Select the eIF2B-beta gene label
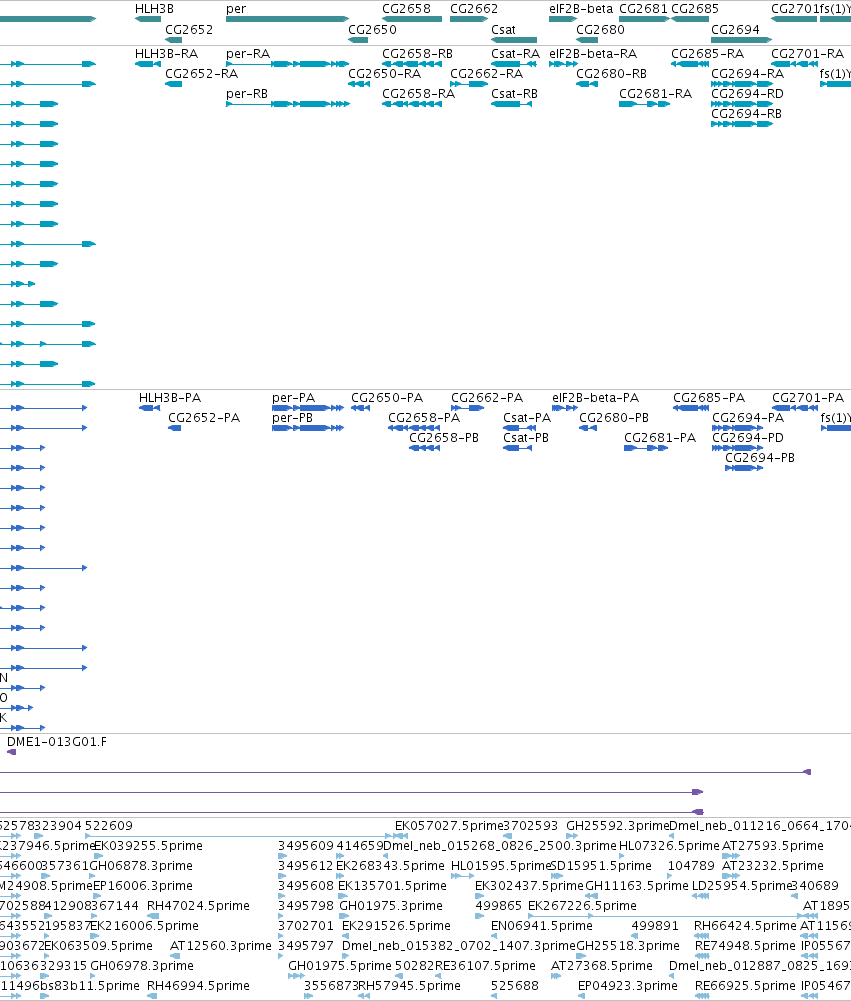Image resolution: width=851 pixels, height=1001 pixels. pos(581,9)
